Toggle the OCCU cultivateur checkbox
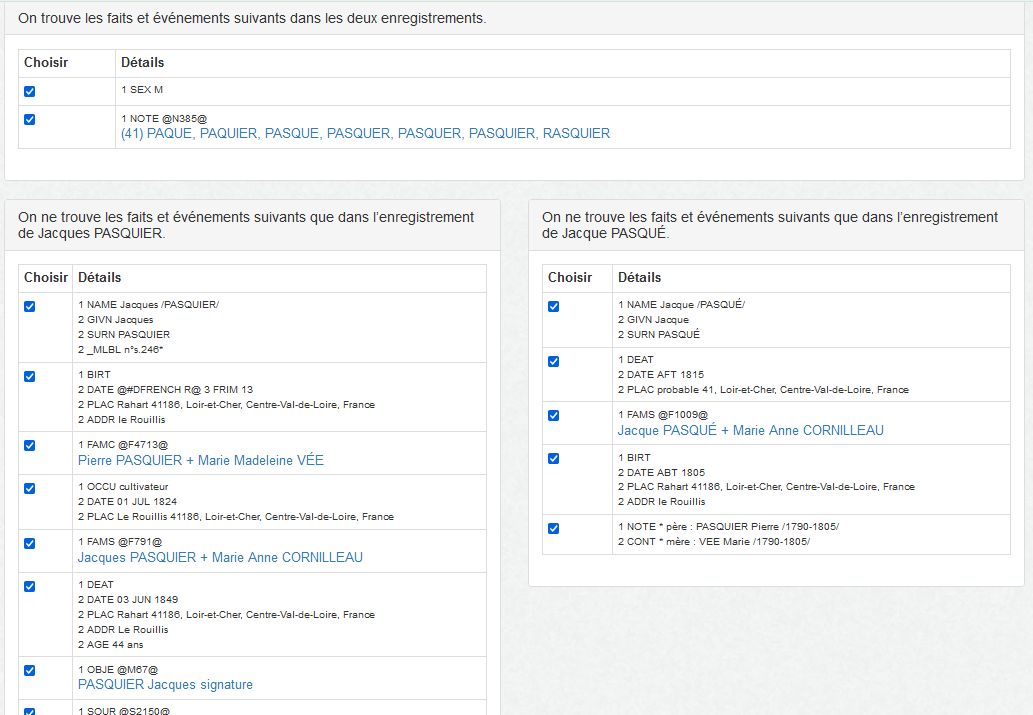The width and height of the screenshot is (1033, 715). tap(29, 488)
